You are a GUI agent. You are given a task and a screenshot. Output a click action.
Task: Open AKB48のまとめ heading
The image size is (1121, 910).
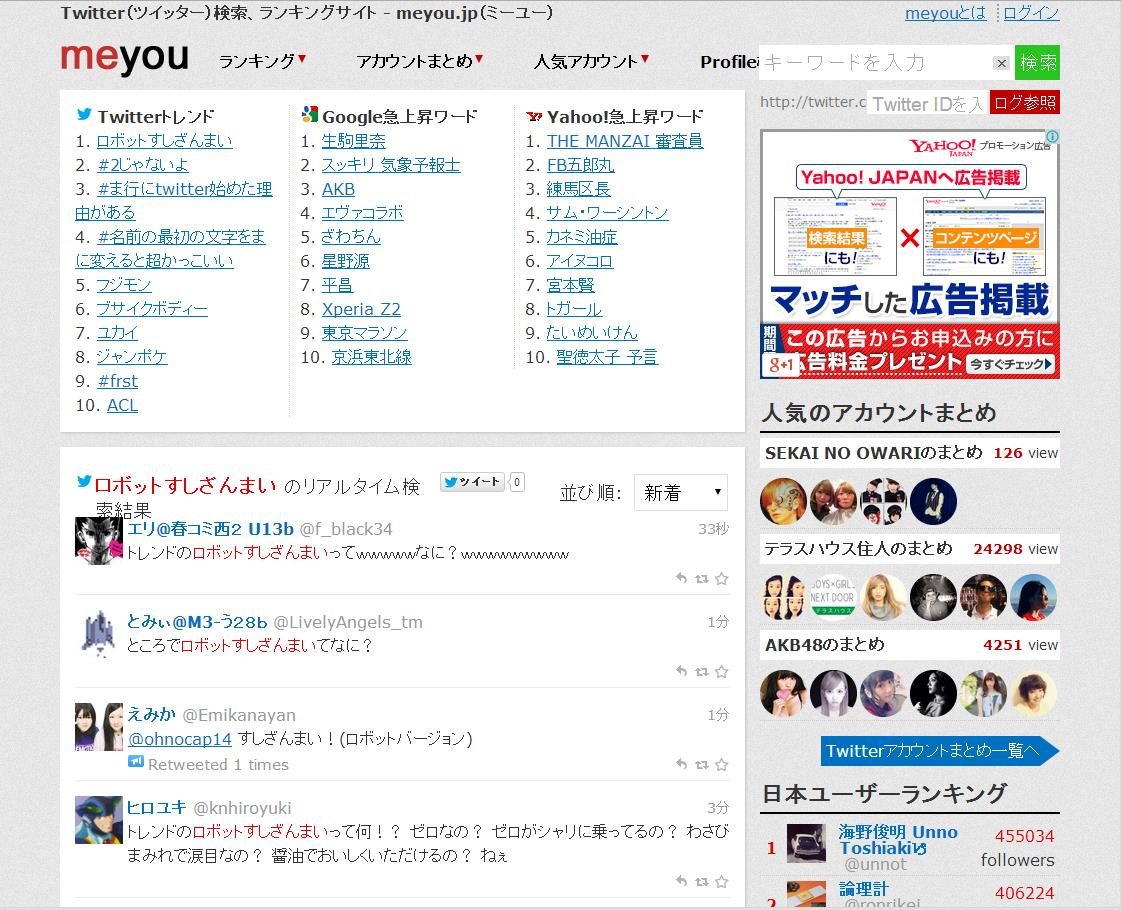tap(824, 644)
